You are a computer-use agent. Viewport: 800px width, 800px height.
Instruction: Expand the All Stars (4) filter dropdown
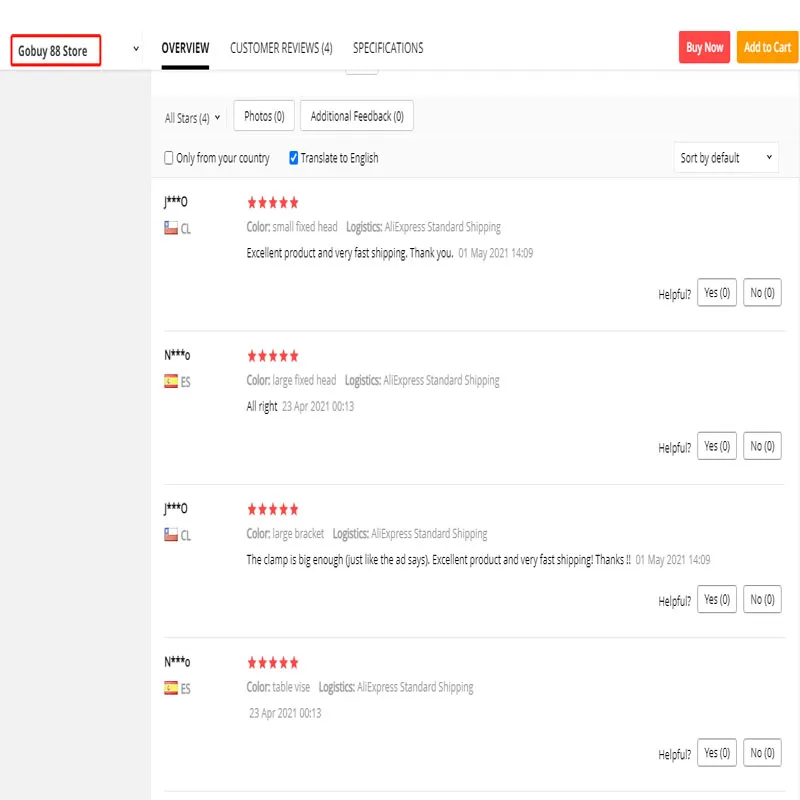[x=192, y=118]
